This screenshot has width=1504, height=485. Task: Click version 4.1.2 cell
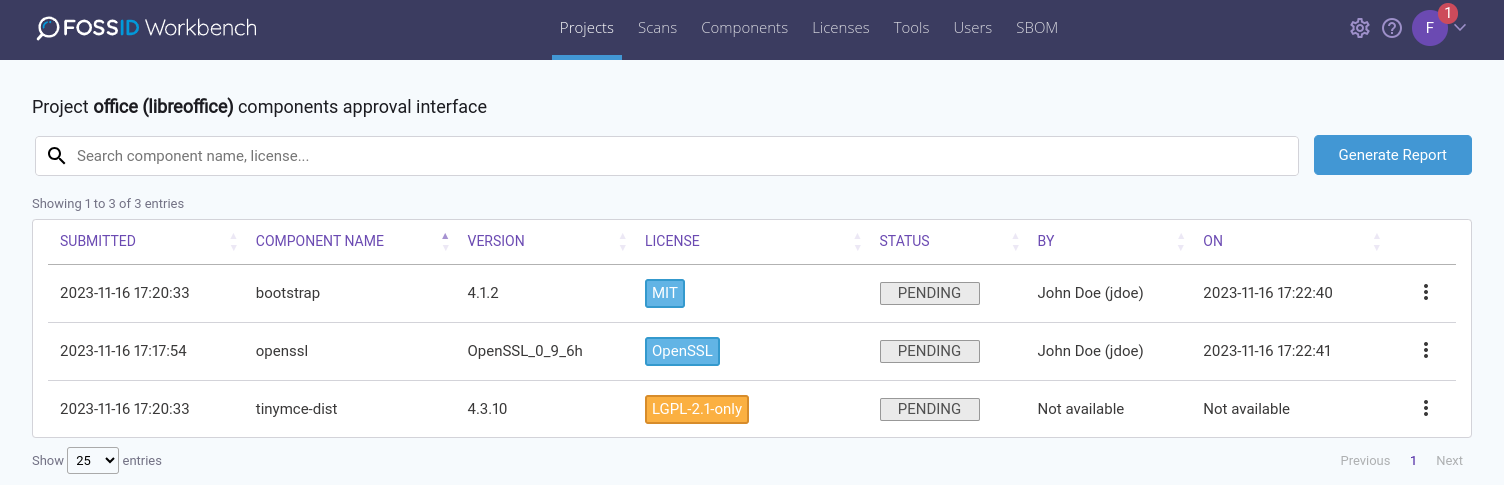[x=483, y=293]
